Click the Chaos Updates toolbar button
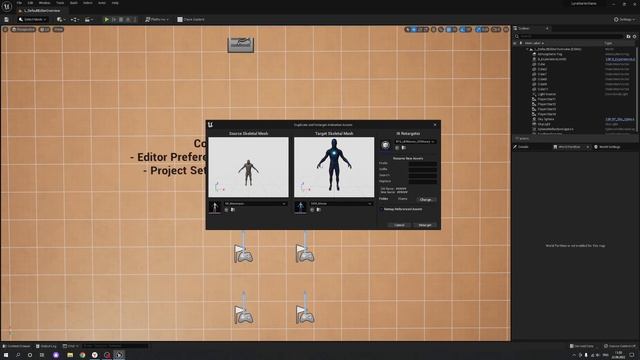 pos(191,19)
